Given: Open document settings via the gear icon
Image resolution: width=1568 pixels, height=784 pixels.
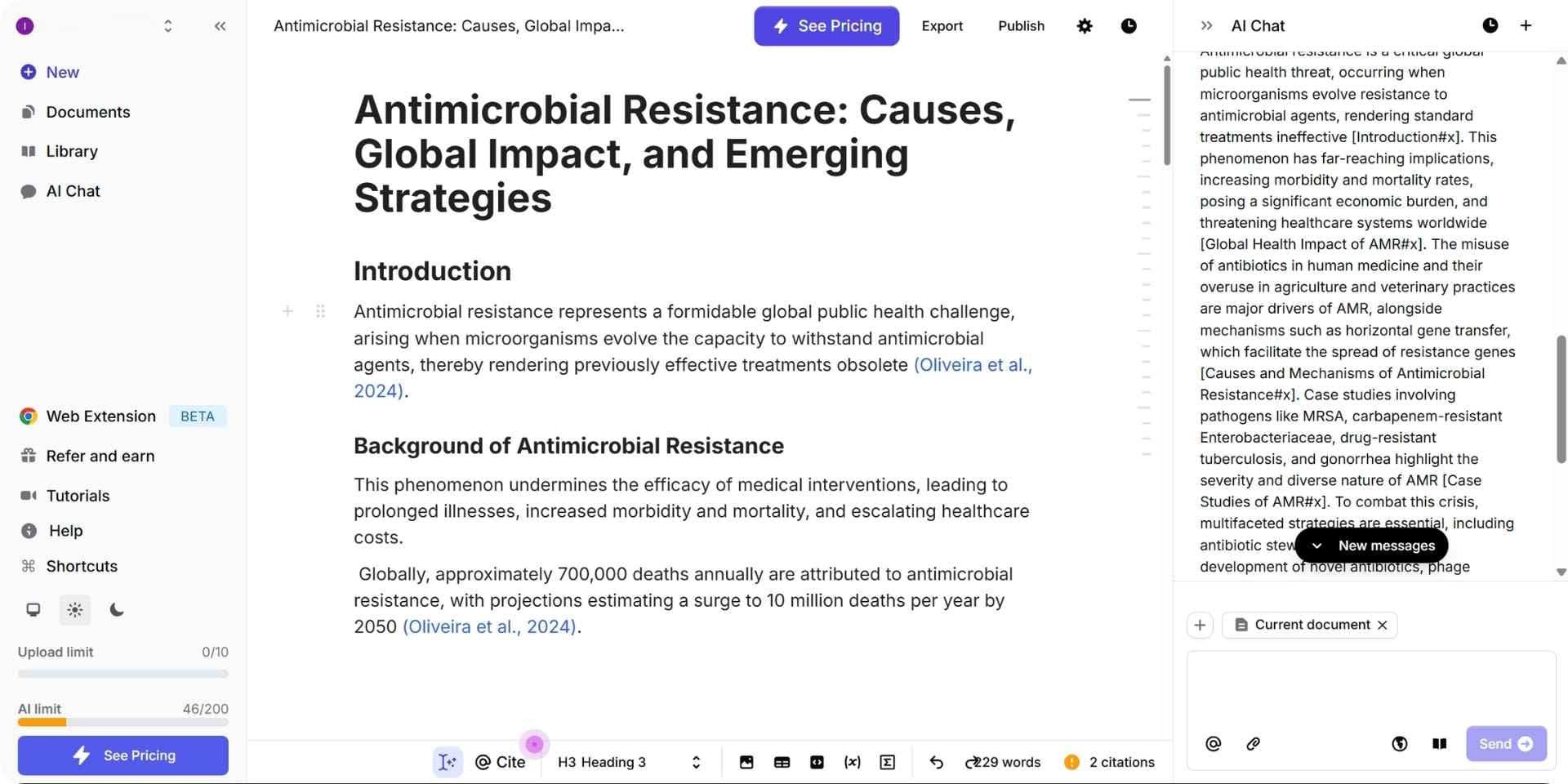Looking at the screenshot, I should point(1085,26).
